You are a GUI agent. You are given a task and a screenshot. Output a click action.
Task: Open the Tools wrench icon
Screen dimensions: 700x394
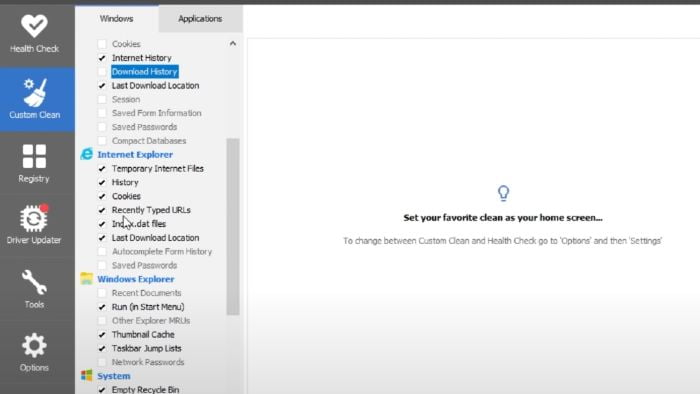[x=34, y=282]
